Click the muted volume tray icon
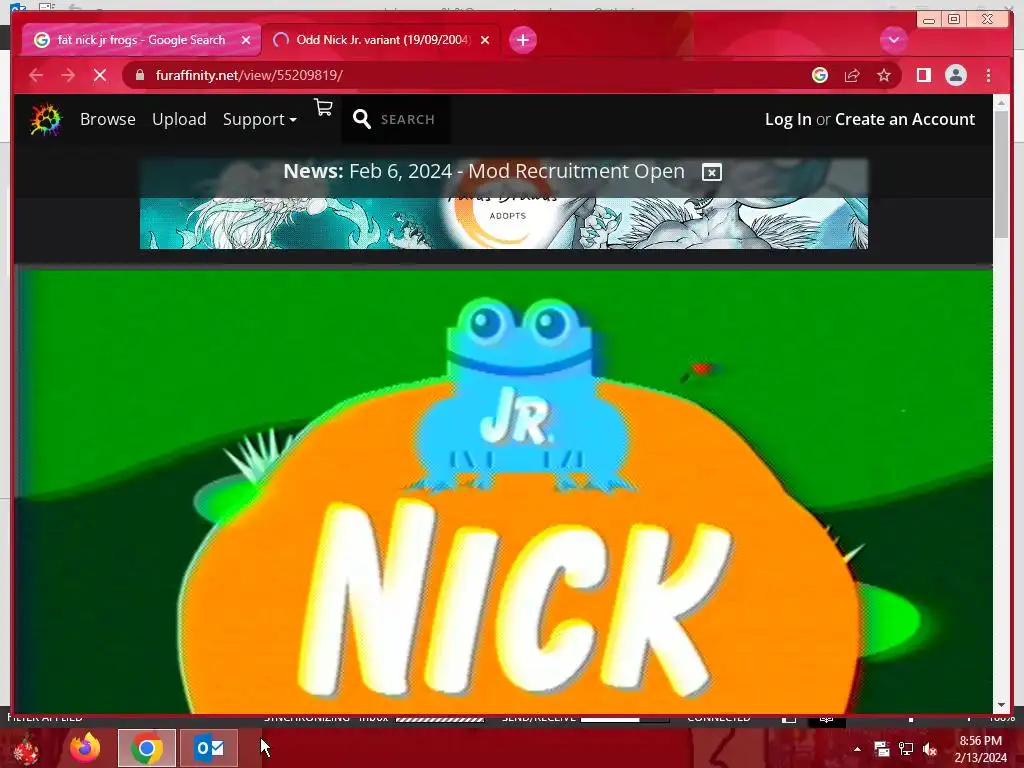 930,749
